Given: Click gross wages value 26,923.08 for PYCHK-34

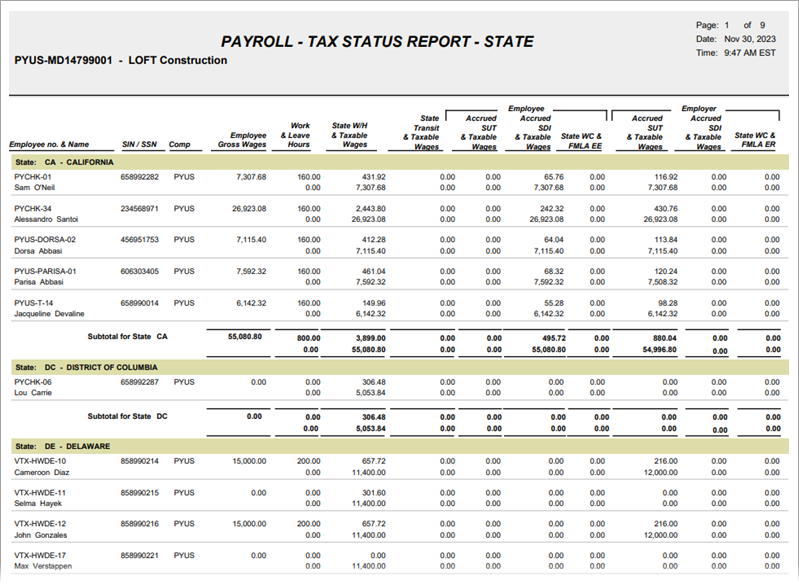Looking at the screenshot, I should point(249,208).
